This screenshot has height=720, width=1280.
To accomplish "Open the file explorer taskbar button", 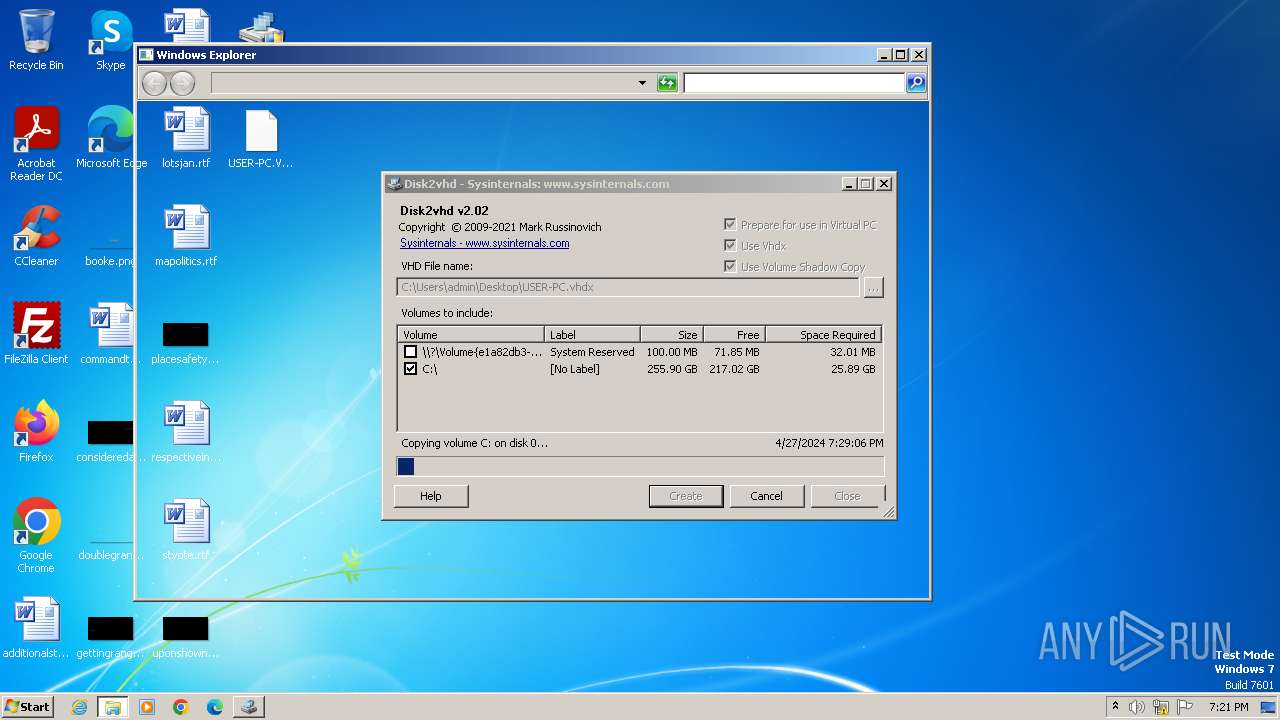I will (x=113, y=707).
